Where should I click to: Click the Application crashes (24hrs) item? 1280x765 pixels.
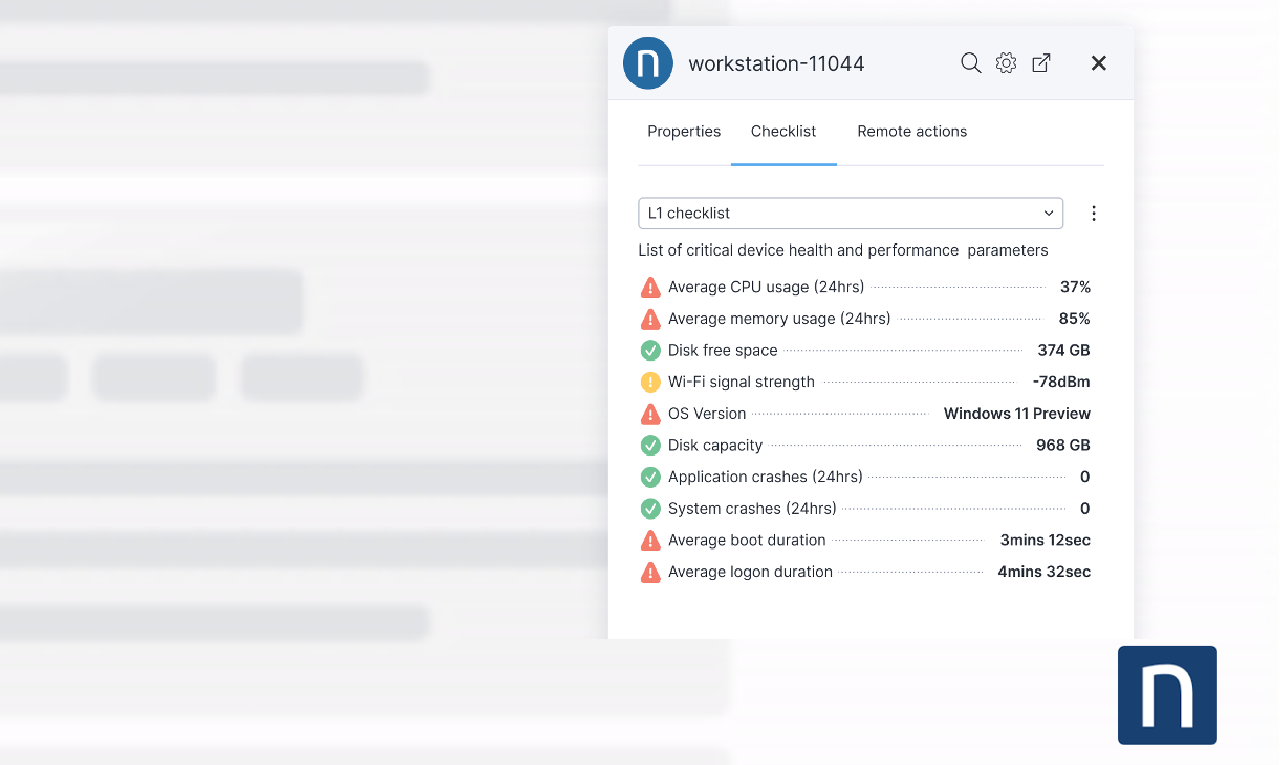[765, 477]
